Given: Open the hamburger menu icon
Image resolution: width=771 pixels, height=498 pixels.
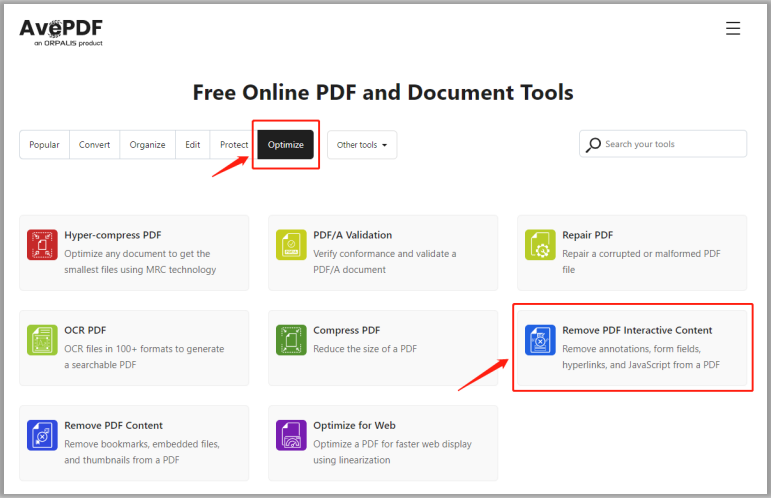Looking at the screenshot, I should pos(733,28).
